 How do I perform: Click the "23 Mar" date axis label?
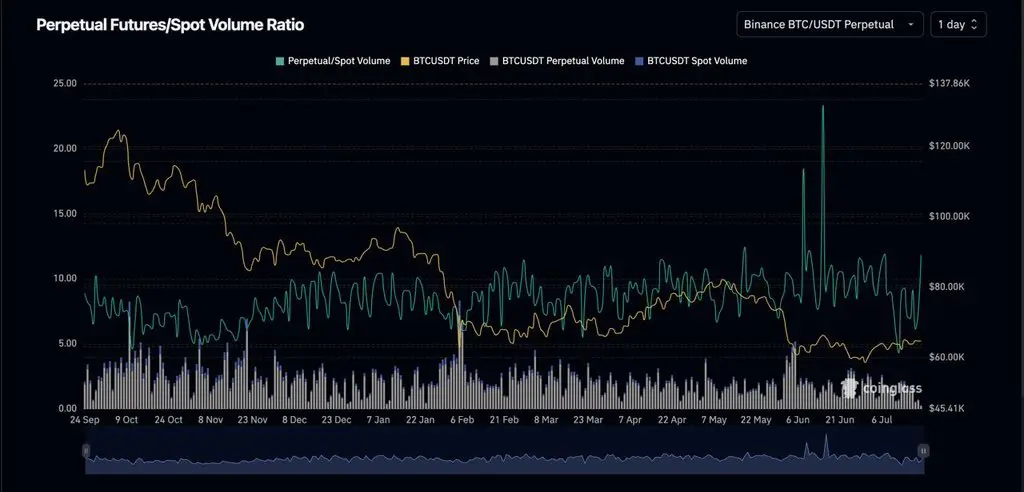pyautogui.click(x=588, y=420)
